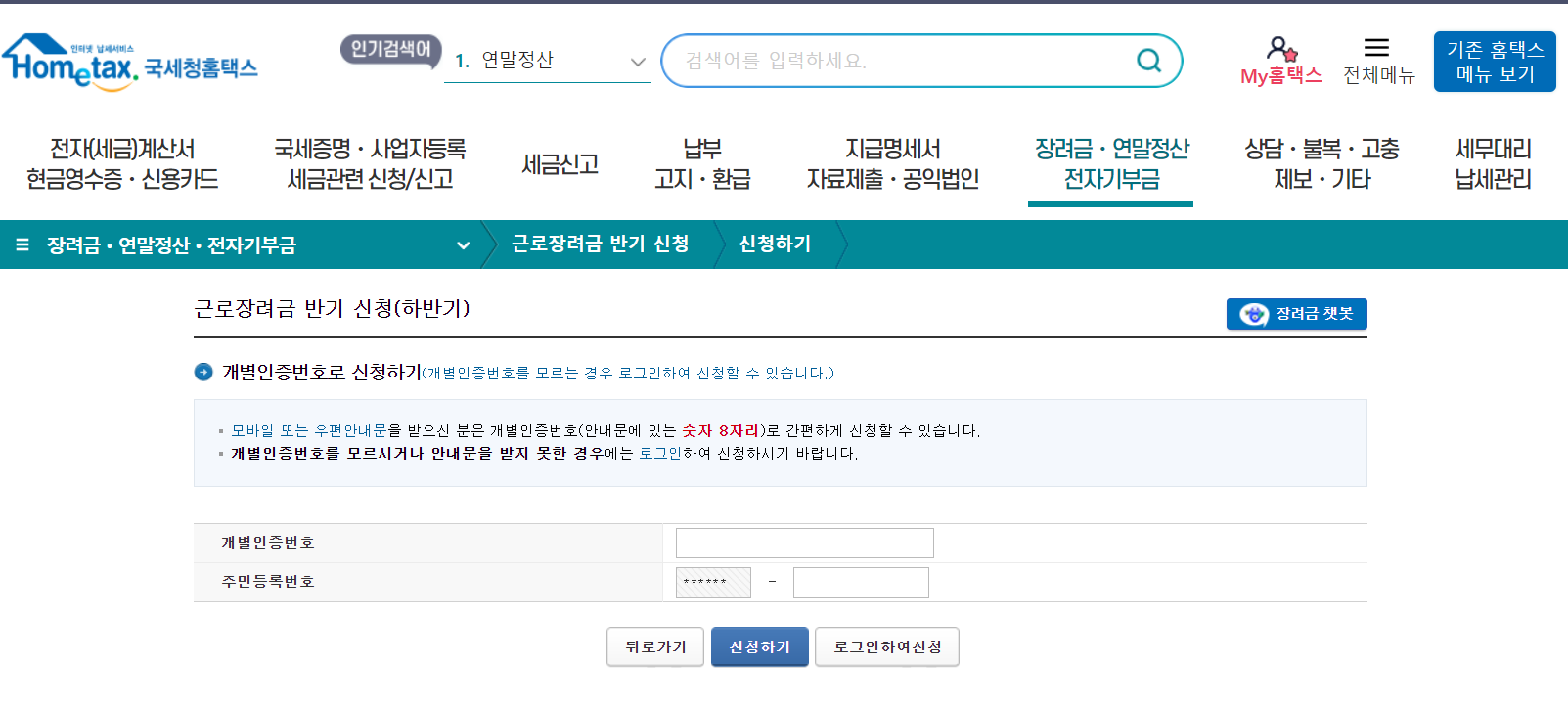This screenshot has width=1568, height=709.
Task: Open 국세증명·사업자등록 세금관련 신청/신고 menu
Action: 370,163
